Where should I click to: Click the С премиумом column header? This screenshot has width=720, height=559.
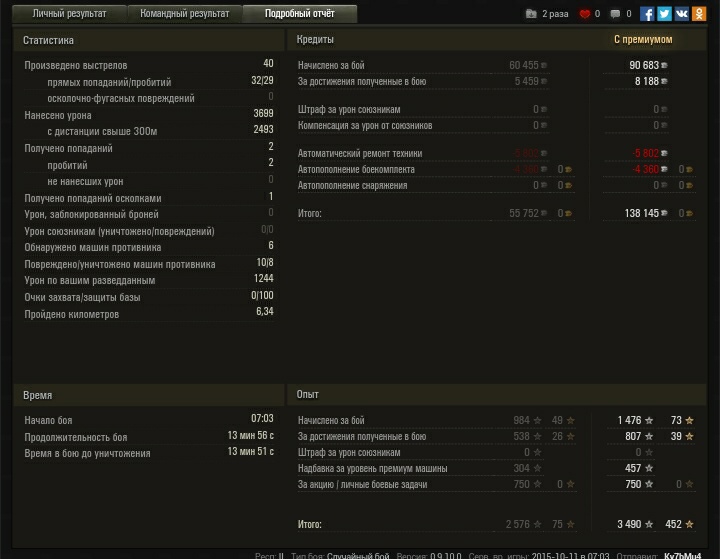[x=642, y=39]
